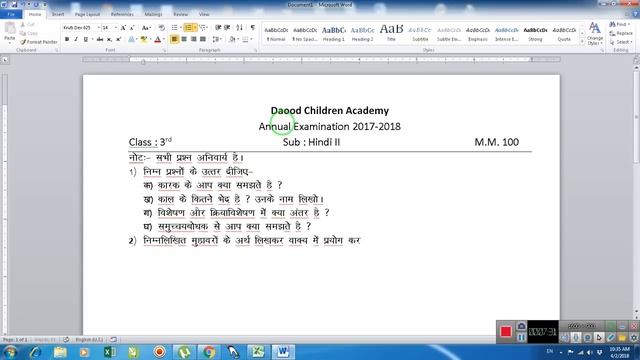Click the Copy command
The height and width of the screenshot is (360, 640).
tap(29, 33)
